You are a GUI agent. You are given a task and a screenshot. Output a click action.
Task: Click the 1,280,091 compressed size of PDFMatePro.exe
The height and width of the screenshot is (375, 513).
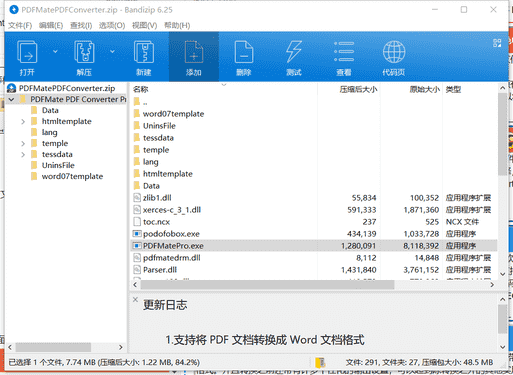coord(358,246)
